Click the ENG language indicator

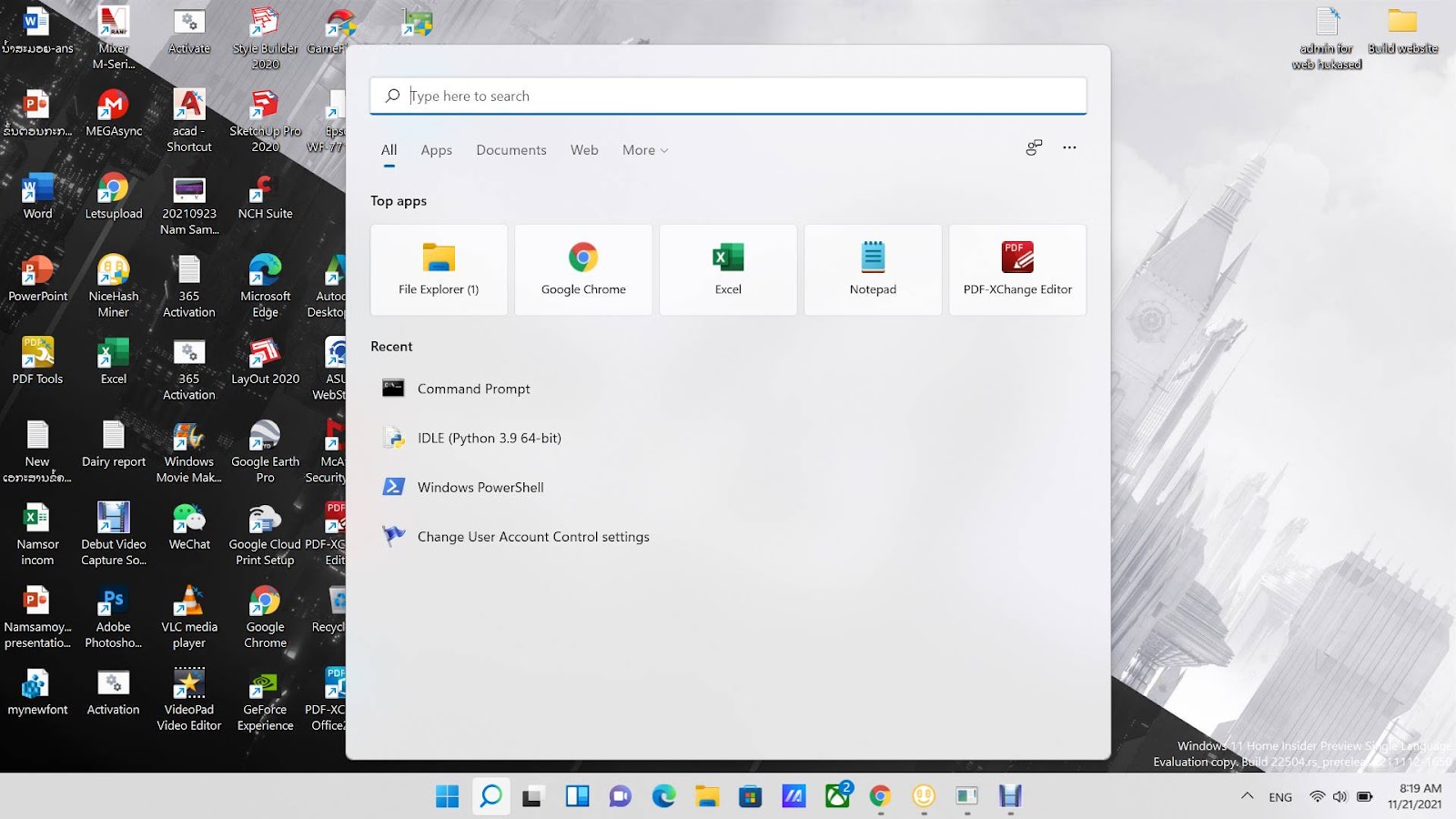tap(1280, 797)
